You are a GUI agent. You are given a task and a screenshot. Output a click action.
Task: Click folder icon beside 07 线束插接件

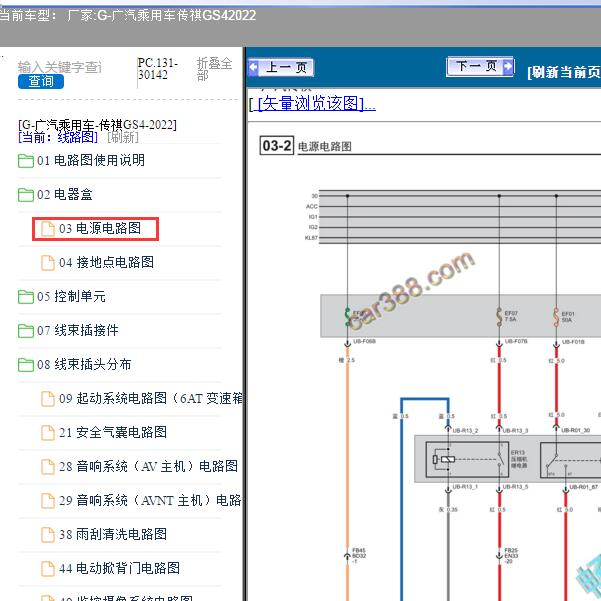coord(26,331)
